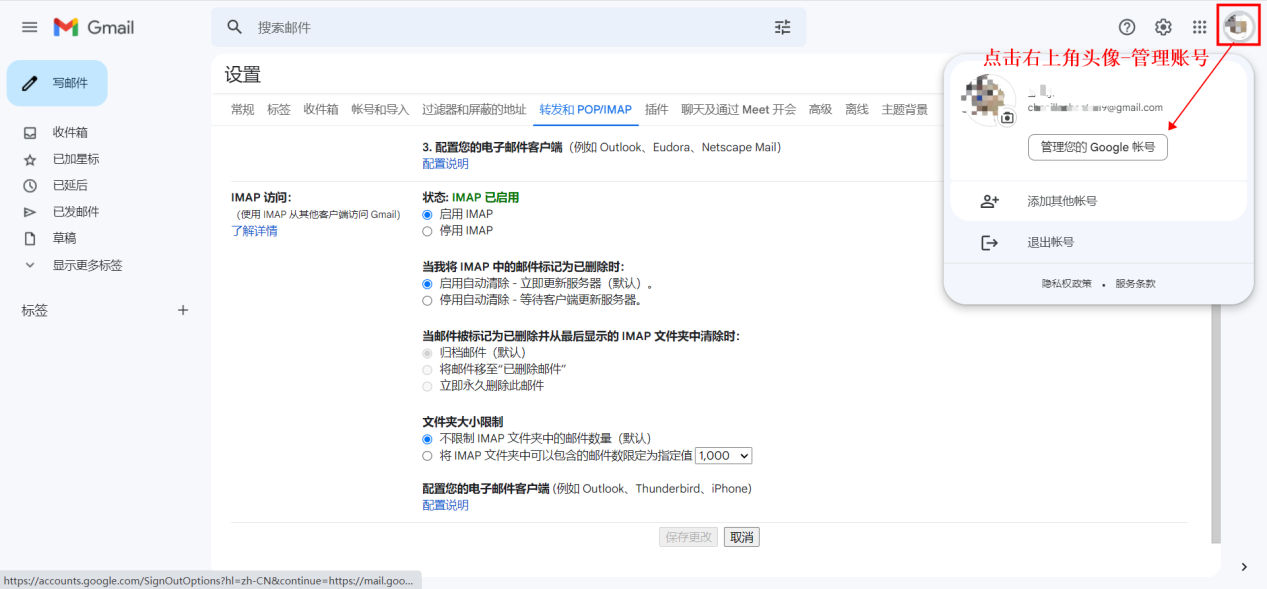Open the 标签 settings tab
Image resolution: width=1267 pixels, height=589 pixels.
click(x=279, y=110)
